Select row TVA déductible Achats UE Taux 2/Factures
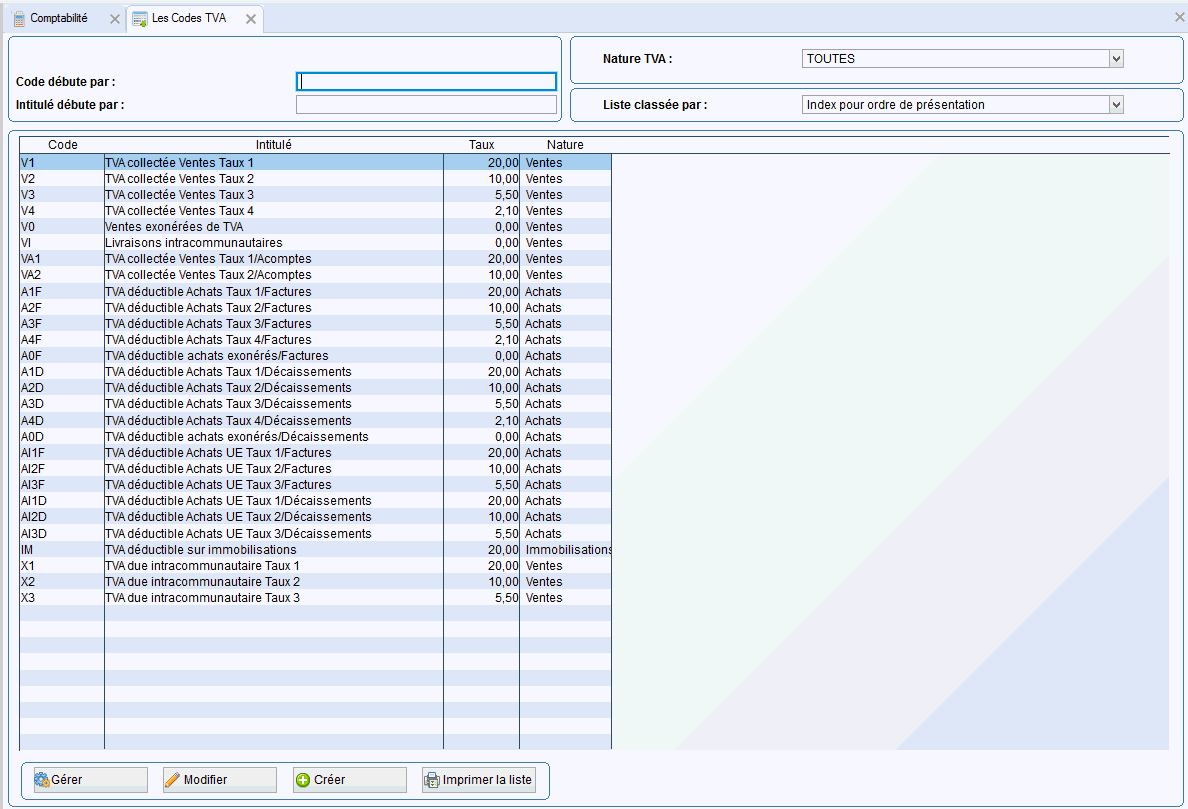The width and height of the screenshot is (1188, 809). 315,469
